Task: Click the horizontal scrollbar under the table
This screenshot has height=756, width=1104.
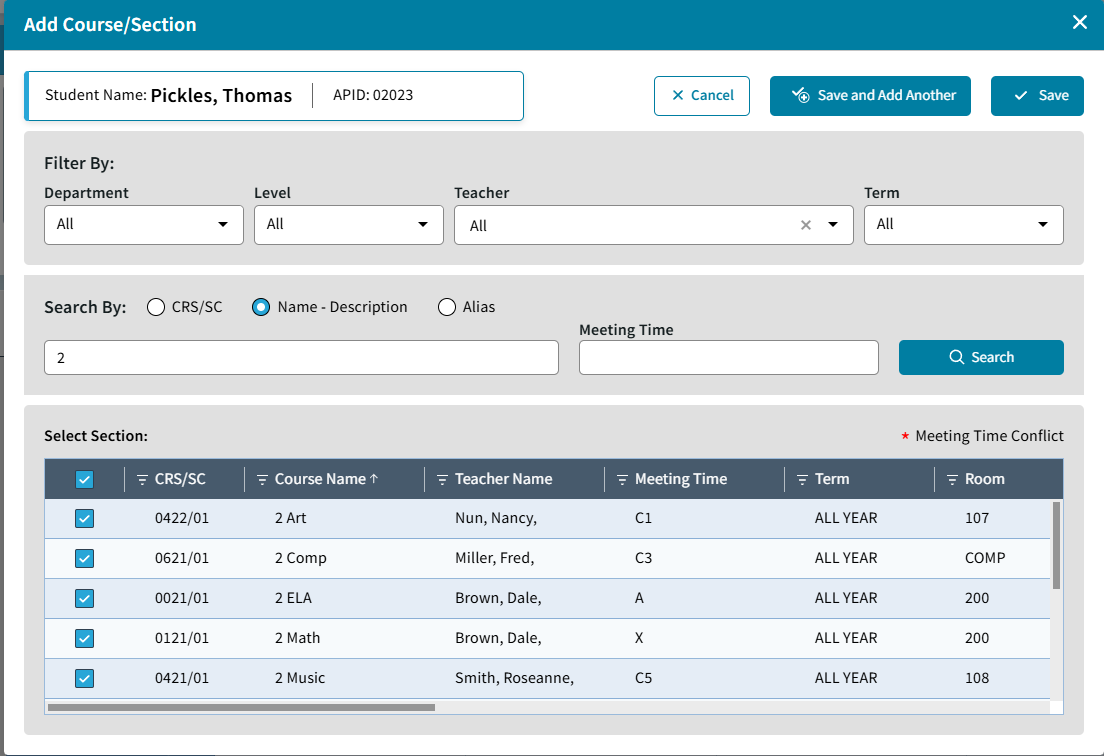Action: click(x=242, y=707)
